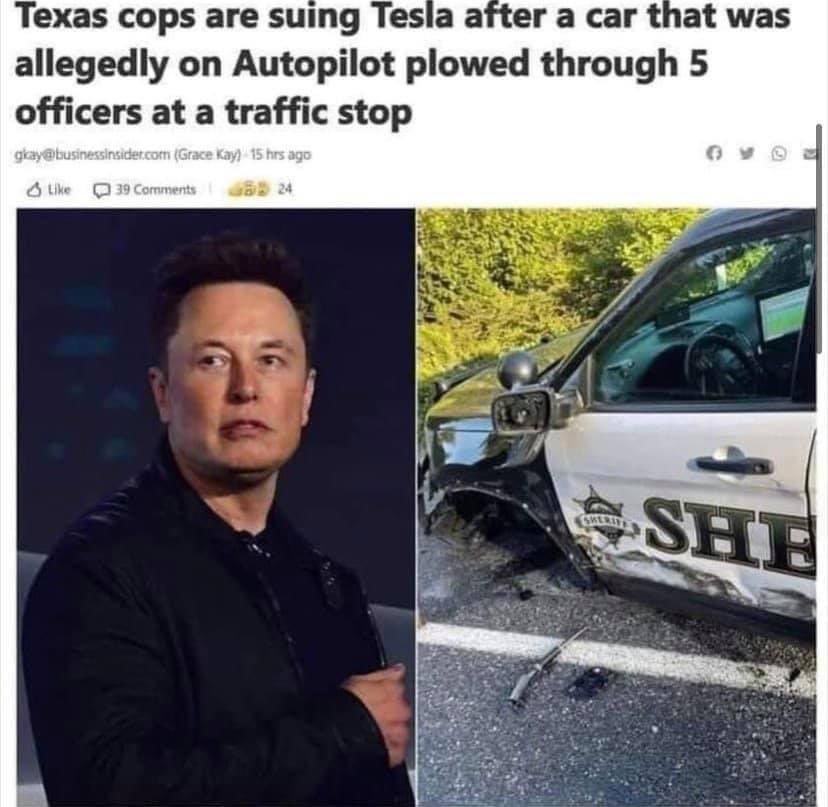Open the Texas cops suing Tesla headline
This screenshot has width=828, height=807.
[402, 64]
